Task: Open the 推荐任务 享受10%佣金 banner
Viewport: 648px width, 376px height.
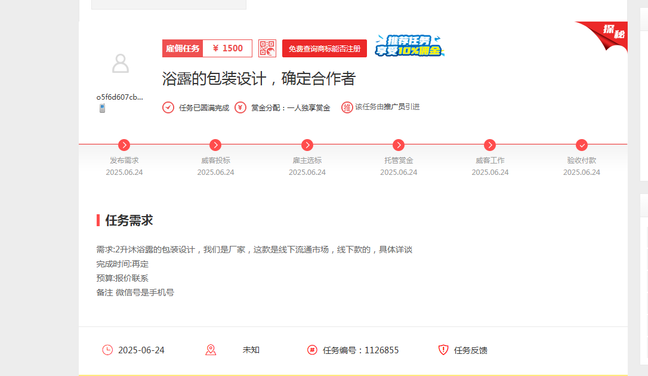Action: point(409,45)
